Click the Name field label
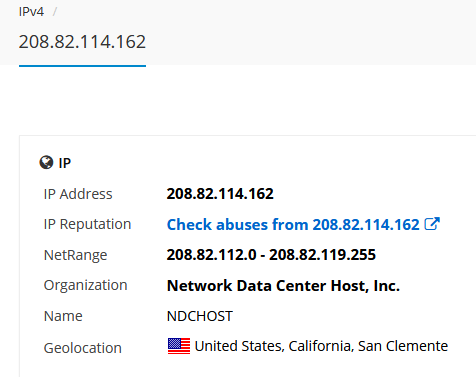This screenshot has height=377, width=476. coord(63,316)
